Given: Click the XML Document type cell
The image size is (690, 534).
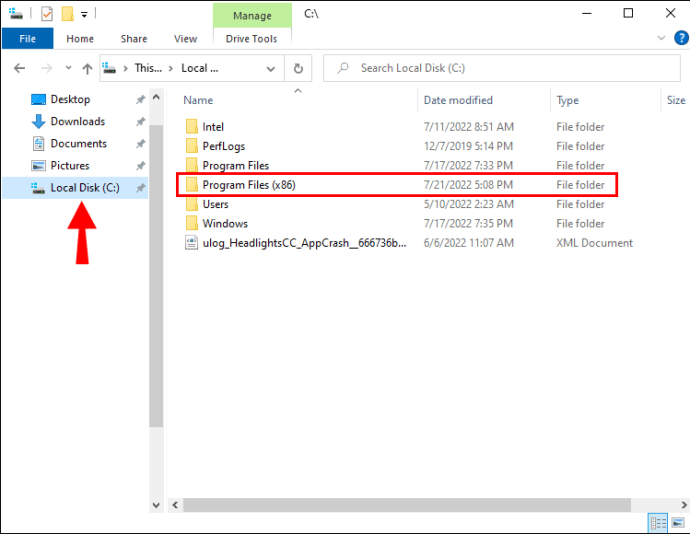Looking at the screenshot, I should click(x=594, y=243).
